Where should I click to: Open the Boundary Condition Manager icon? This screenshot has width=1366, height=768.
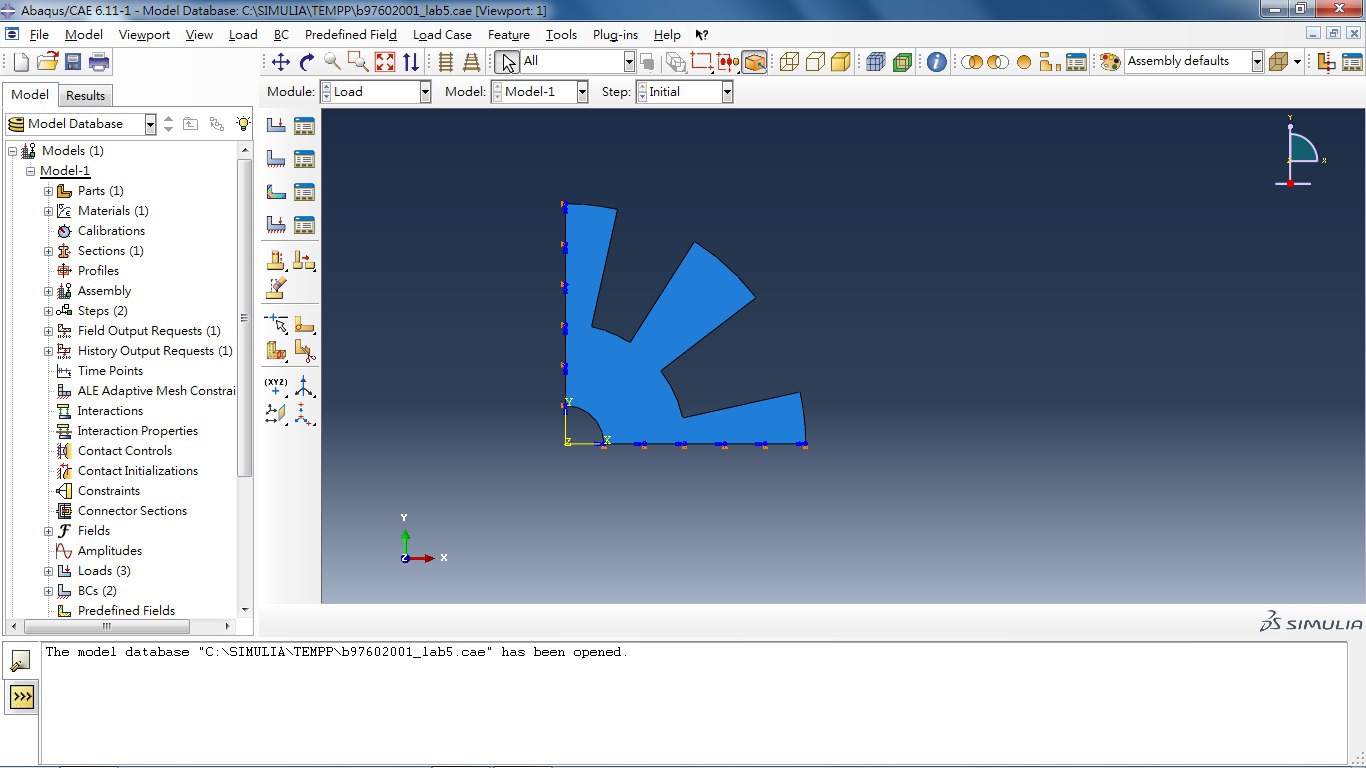tap(304, 159)
